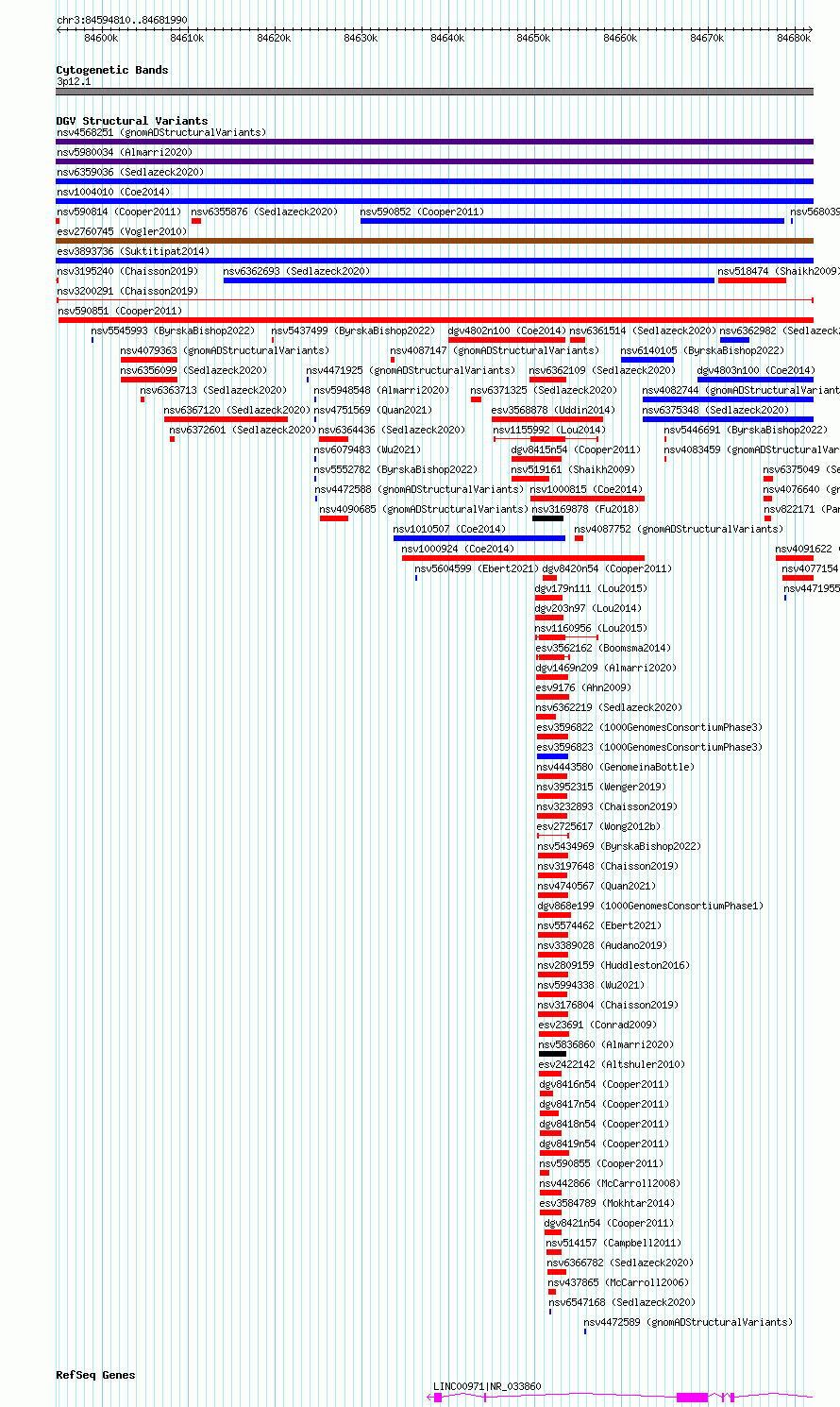The width and height of the screenshot is (840, 1407).
Task: Click nsv4751569 (Quan2021) label
Action: pos(374,410)
